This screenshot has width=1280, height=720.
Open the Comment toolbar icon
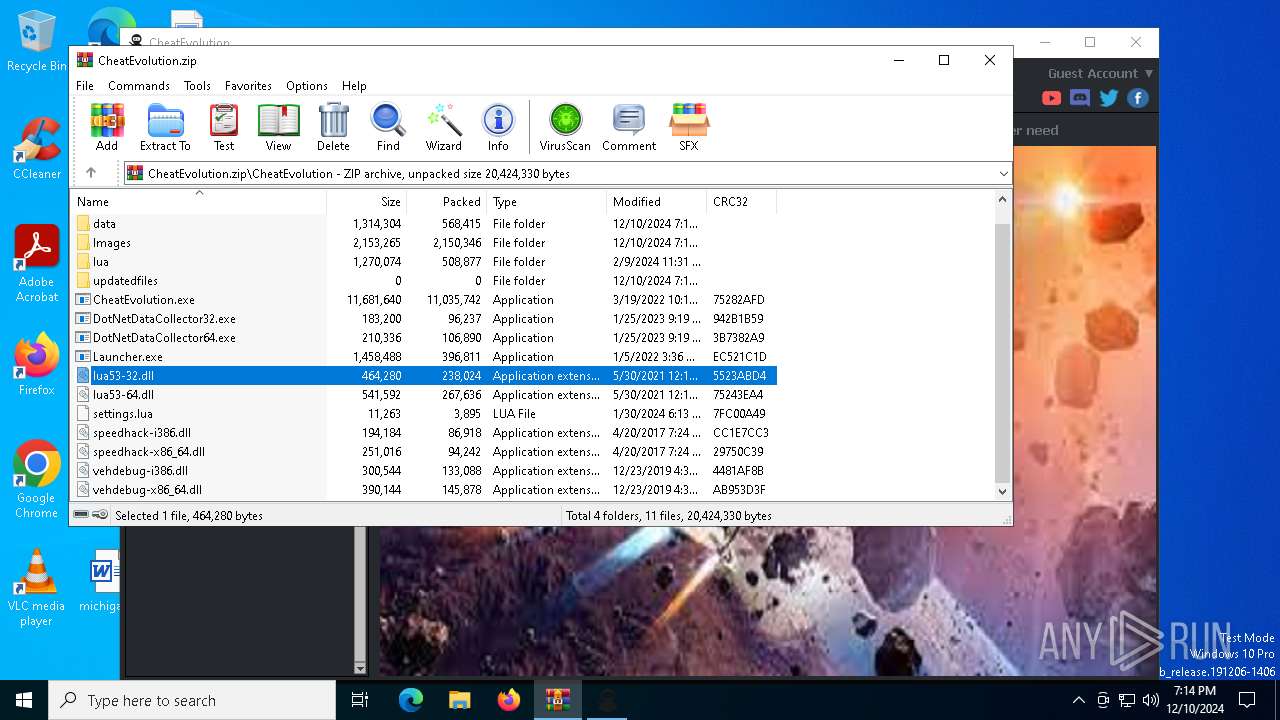[629, 127]
